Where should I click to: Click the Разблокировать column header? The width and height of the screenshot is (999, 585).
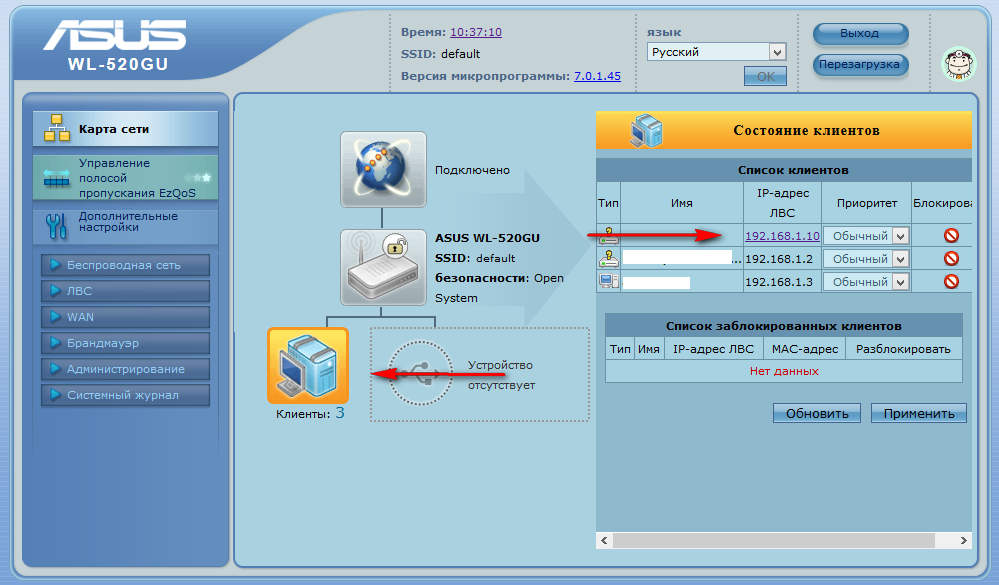coord(903,349)
